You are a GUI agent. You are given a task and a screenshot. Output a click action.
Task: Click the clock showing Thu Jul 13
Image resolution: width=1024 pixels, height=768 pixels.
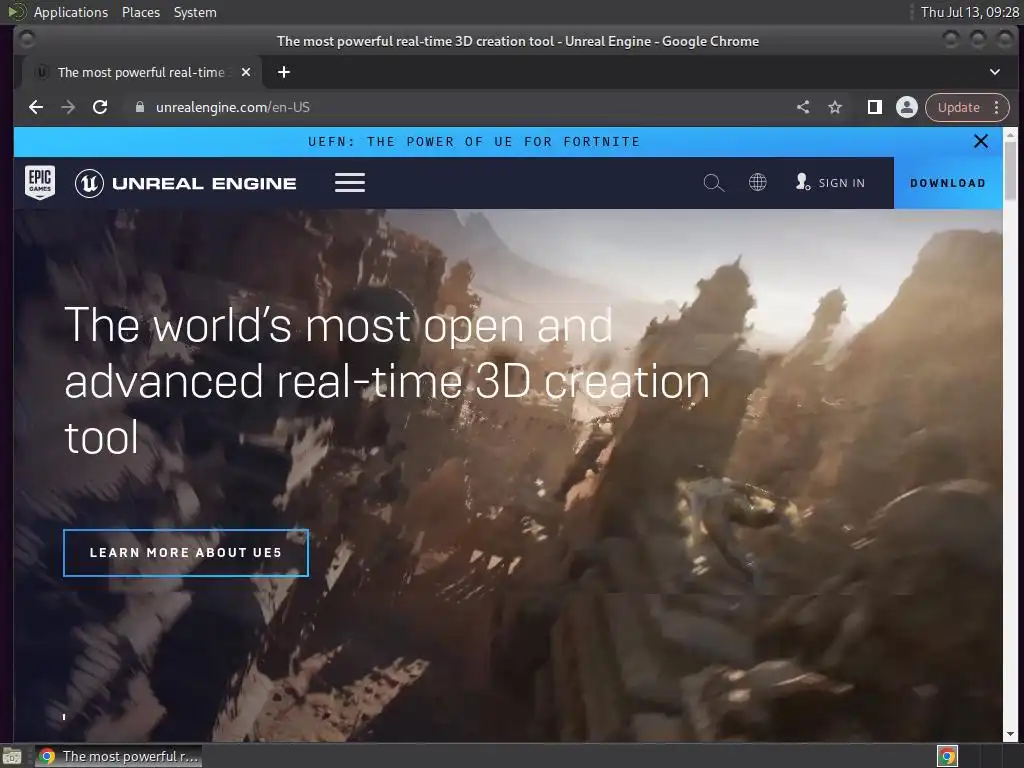click(969, 12)
